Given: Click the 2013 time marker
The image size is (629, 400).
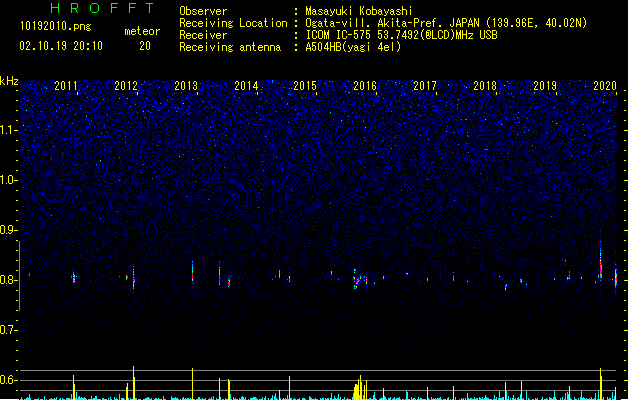Looking at the screenshot, I should pos(186,86).
